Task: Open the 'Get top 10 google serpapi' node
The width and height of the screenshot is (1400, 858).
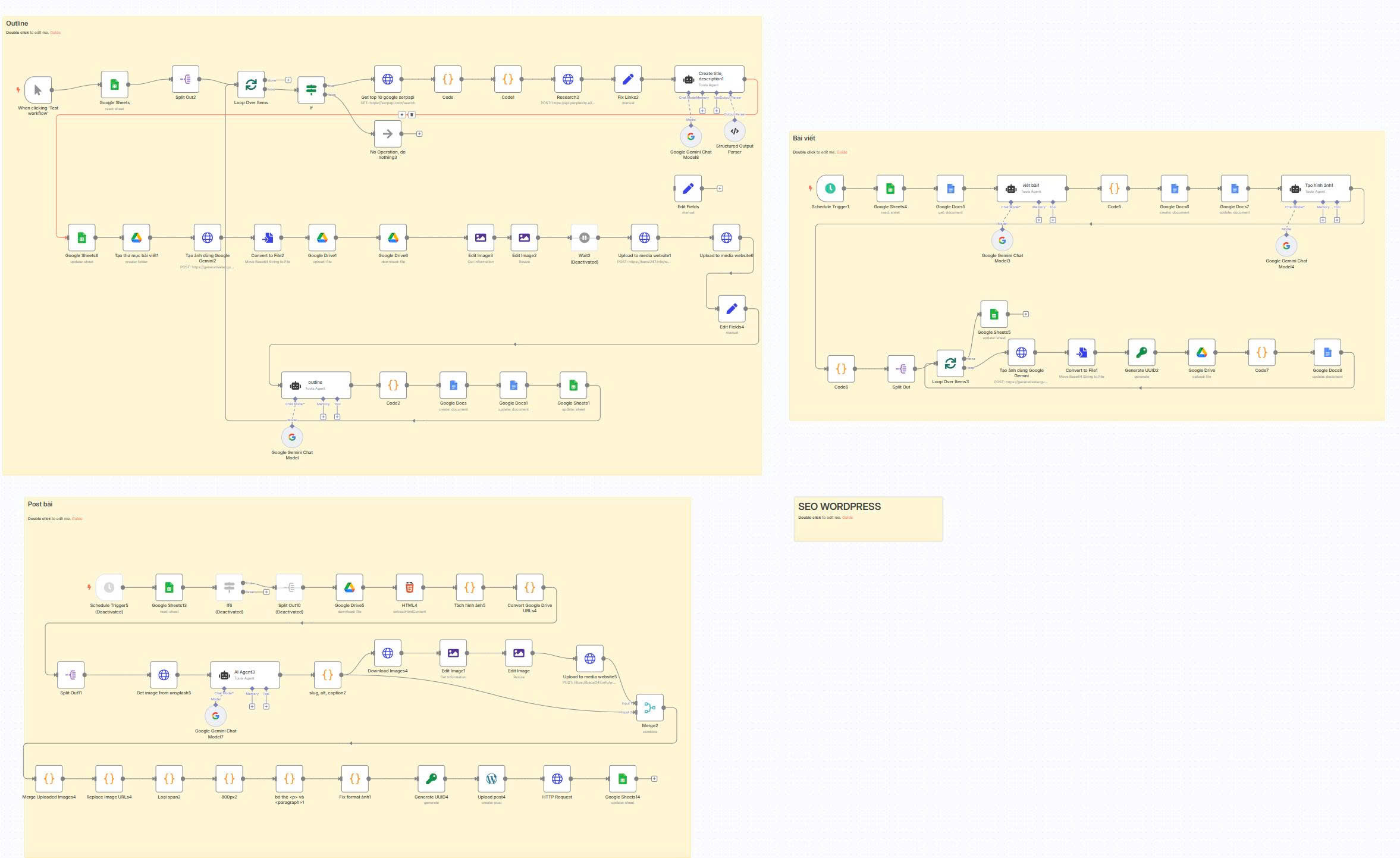Action: 388,79
